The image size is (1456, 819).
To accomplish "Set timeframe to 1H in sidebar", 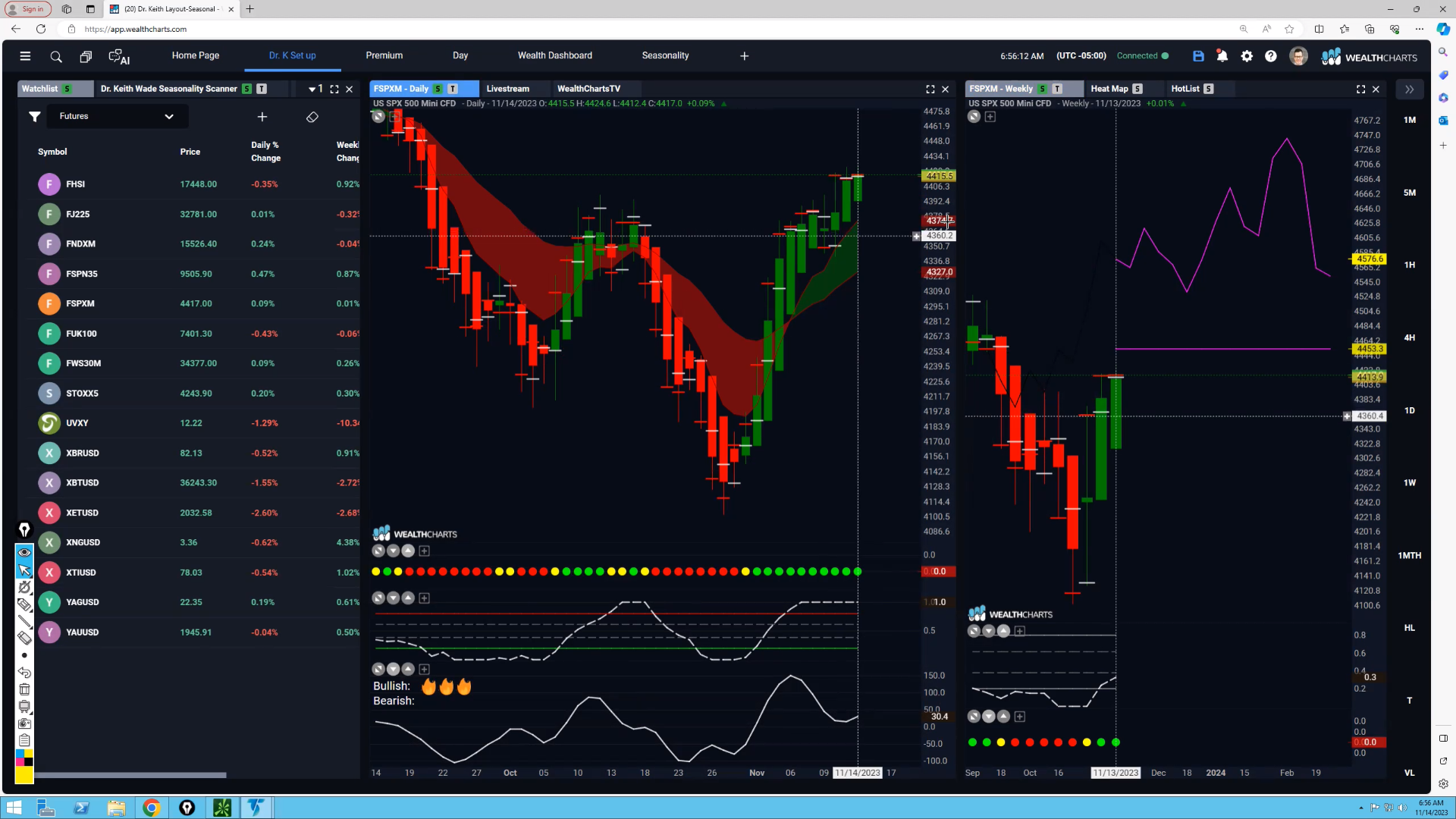I will pyautogui.click(x=1410, y=265).
